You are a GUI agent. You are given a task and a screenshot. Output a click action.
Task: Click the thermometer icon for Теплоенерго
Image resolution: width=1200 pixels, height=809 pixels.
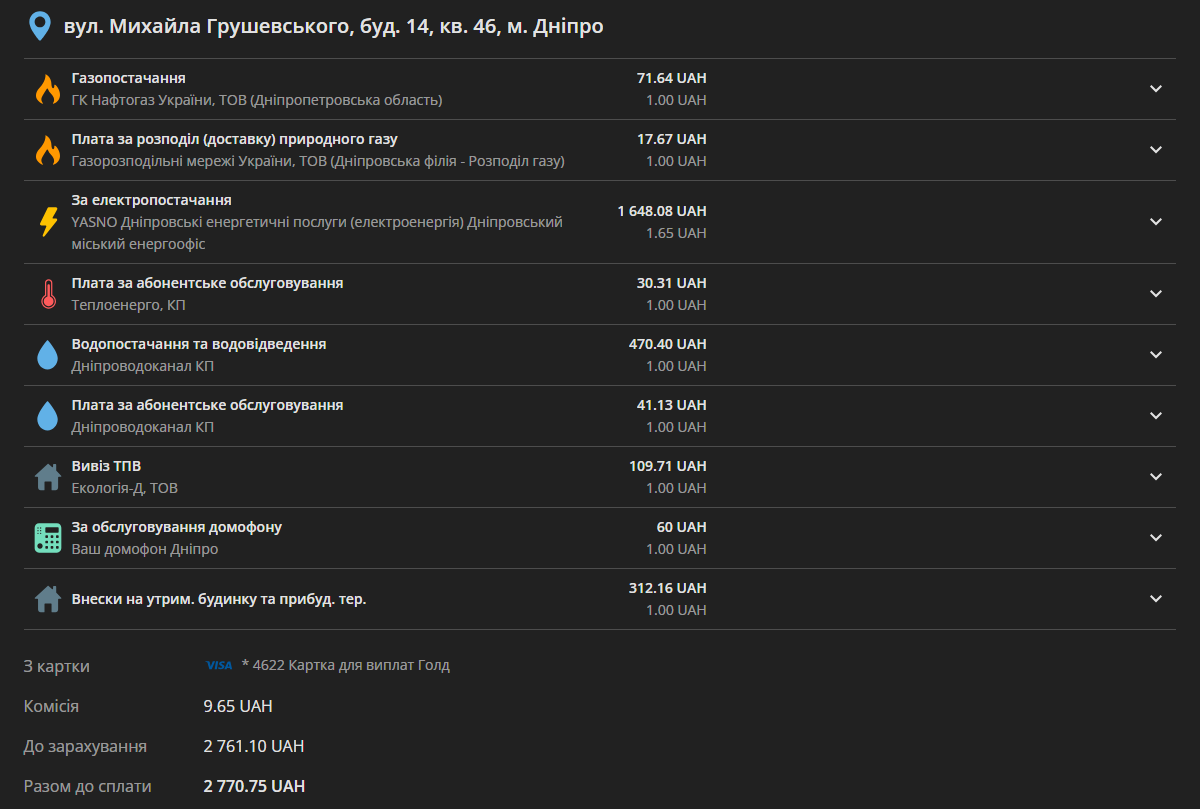pyautogui.click(x=48, y=294)
